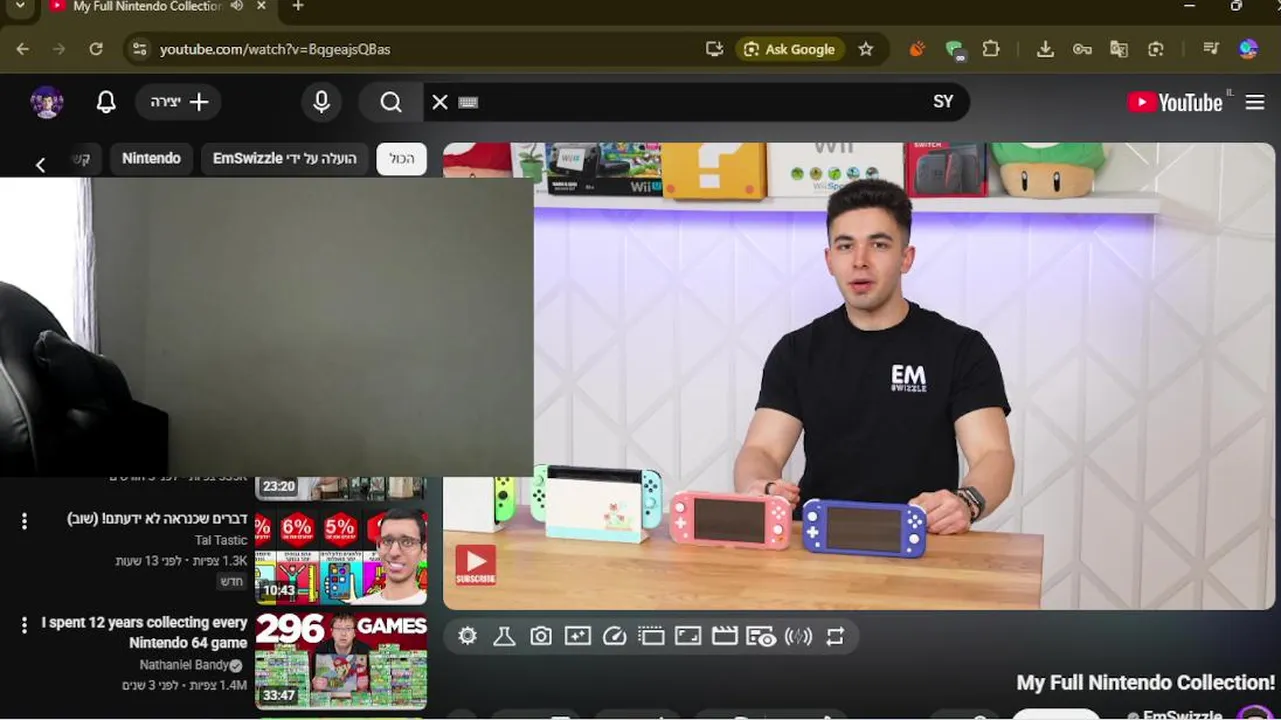This screenshot has height=720, width=1281.
Task: Click the dotted-top rectangle icon in the video toolbar
Action: tap(651, 636)
